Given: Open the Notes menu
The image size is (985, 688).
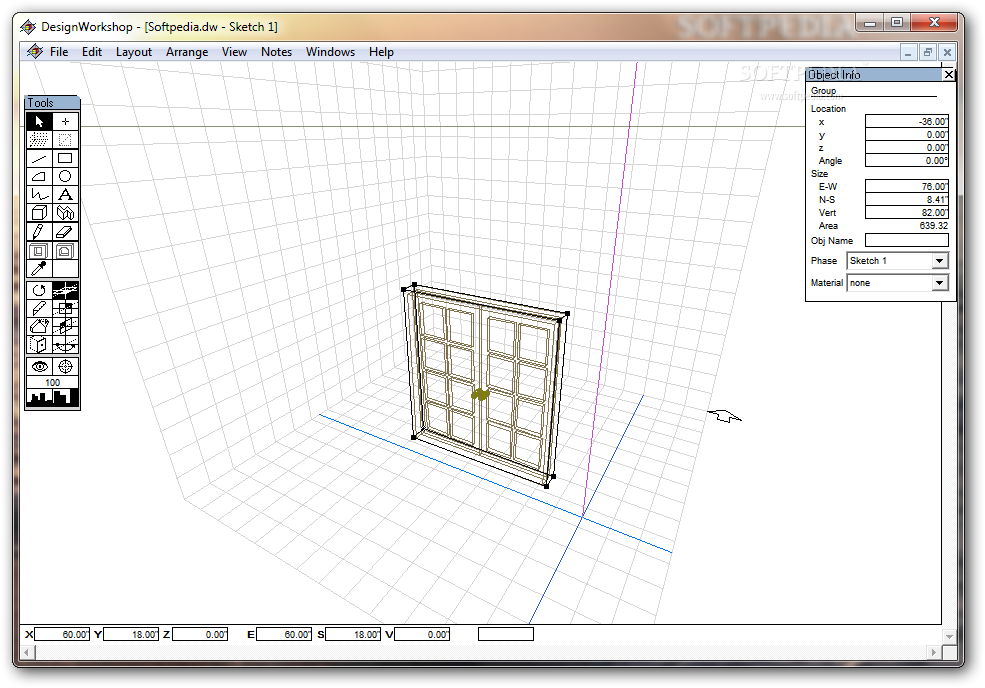Looking at the screenshot, I should 276,52.
